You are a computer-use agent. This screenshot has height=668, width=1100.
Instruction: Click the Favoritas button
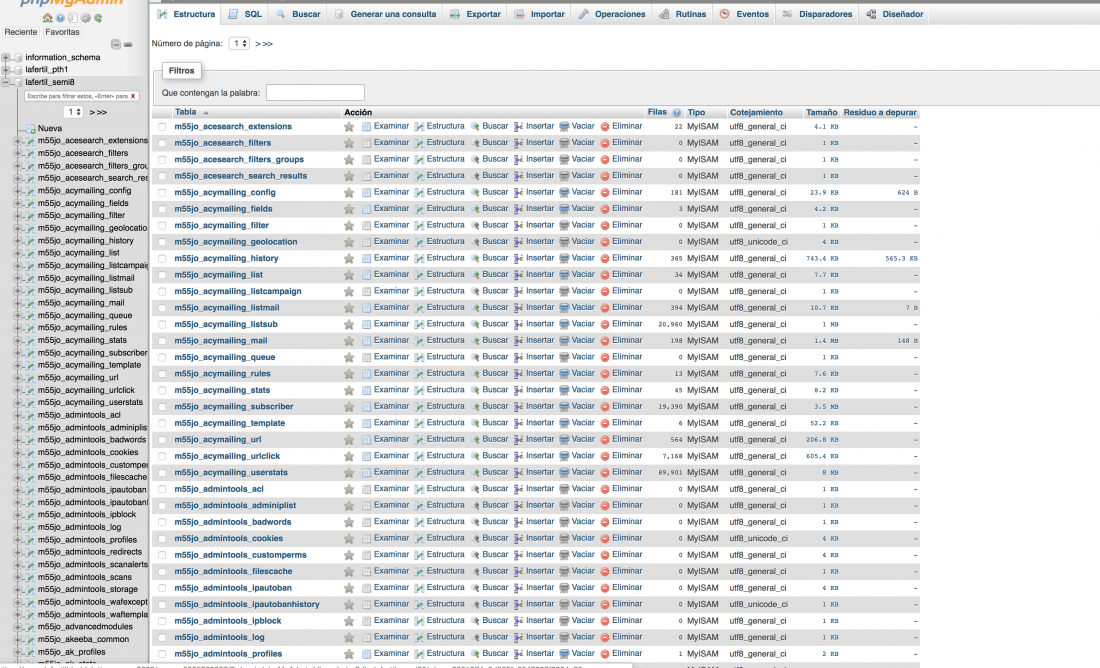click(x=62, y=32)
